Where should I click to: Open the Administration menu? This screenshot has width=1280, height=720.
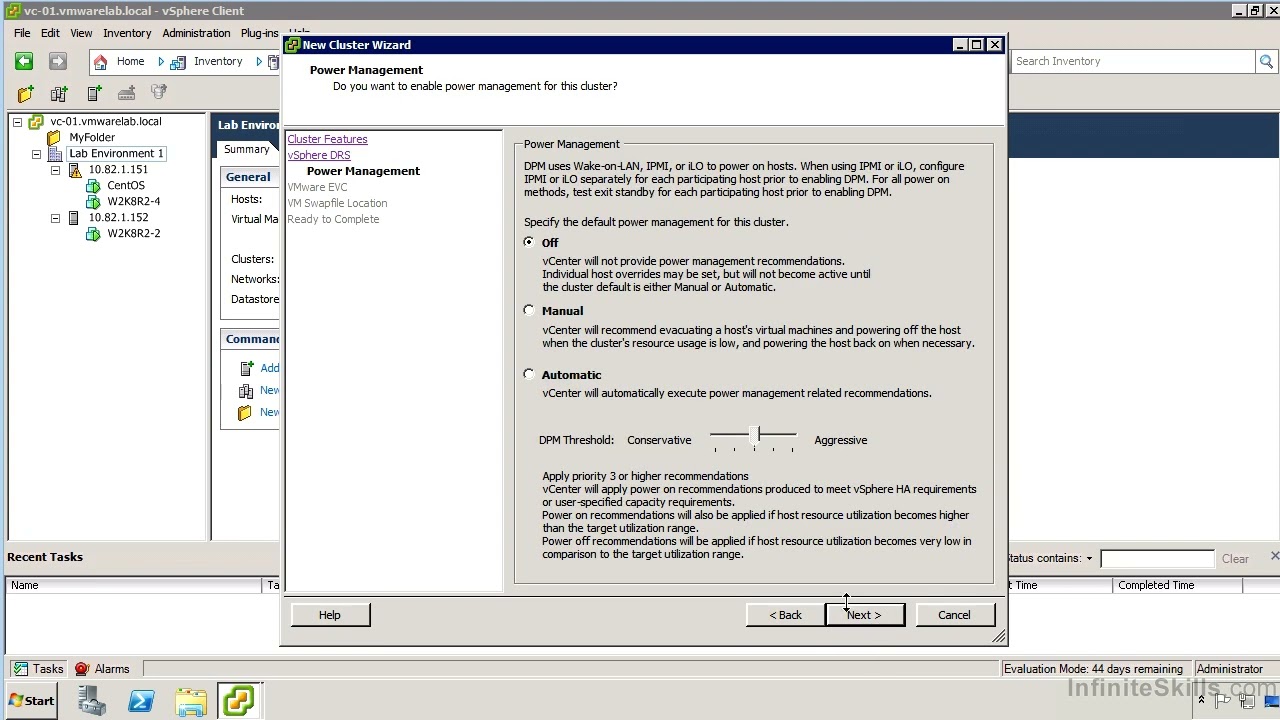click(x=196, y=33)
